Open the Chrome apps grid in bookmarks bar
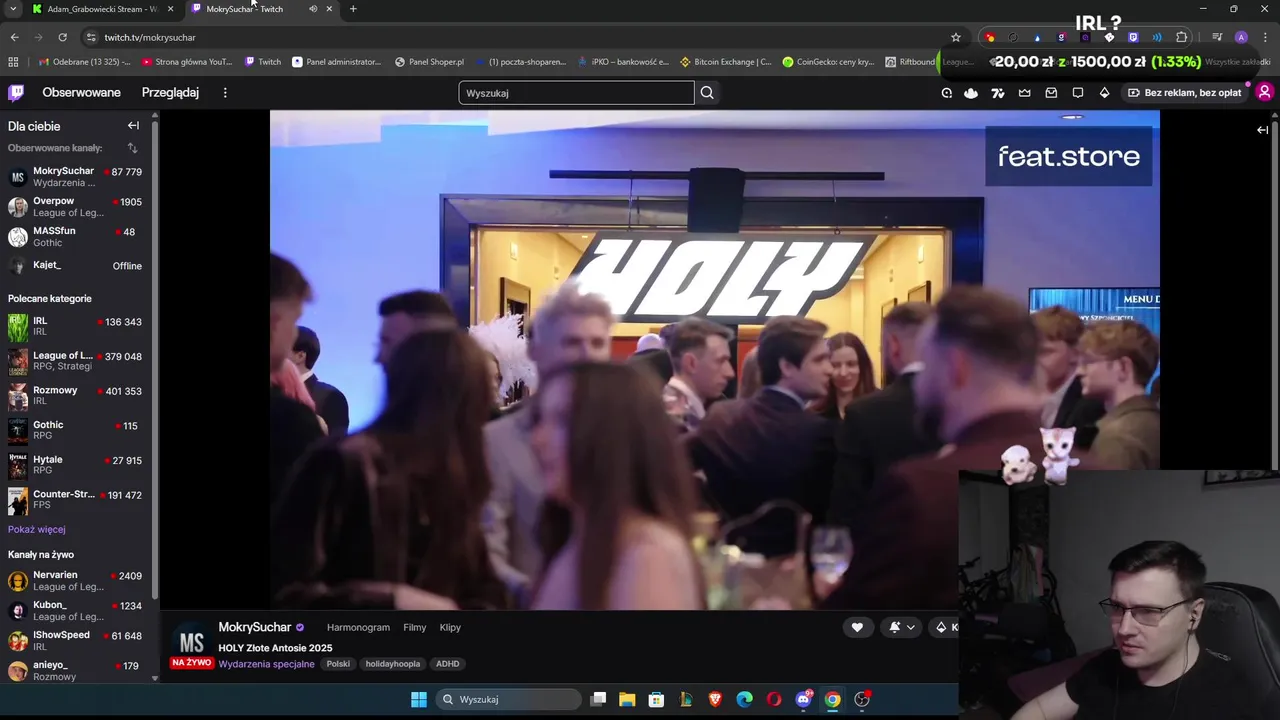The height and width of the screenshot is (720, 1280). 13,62
